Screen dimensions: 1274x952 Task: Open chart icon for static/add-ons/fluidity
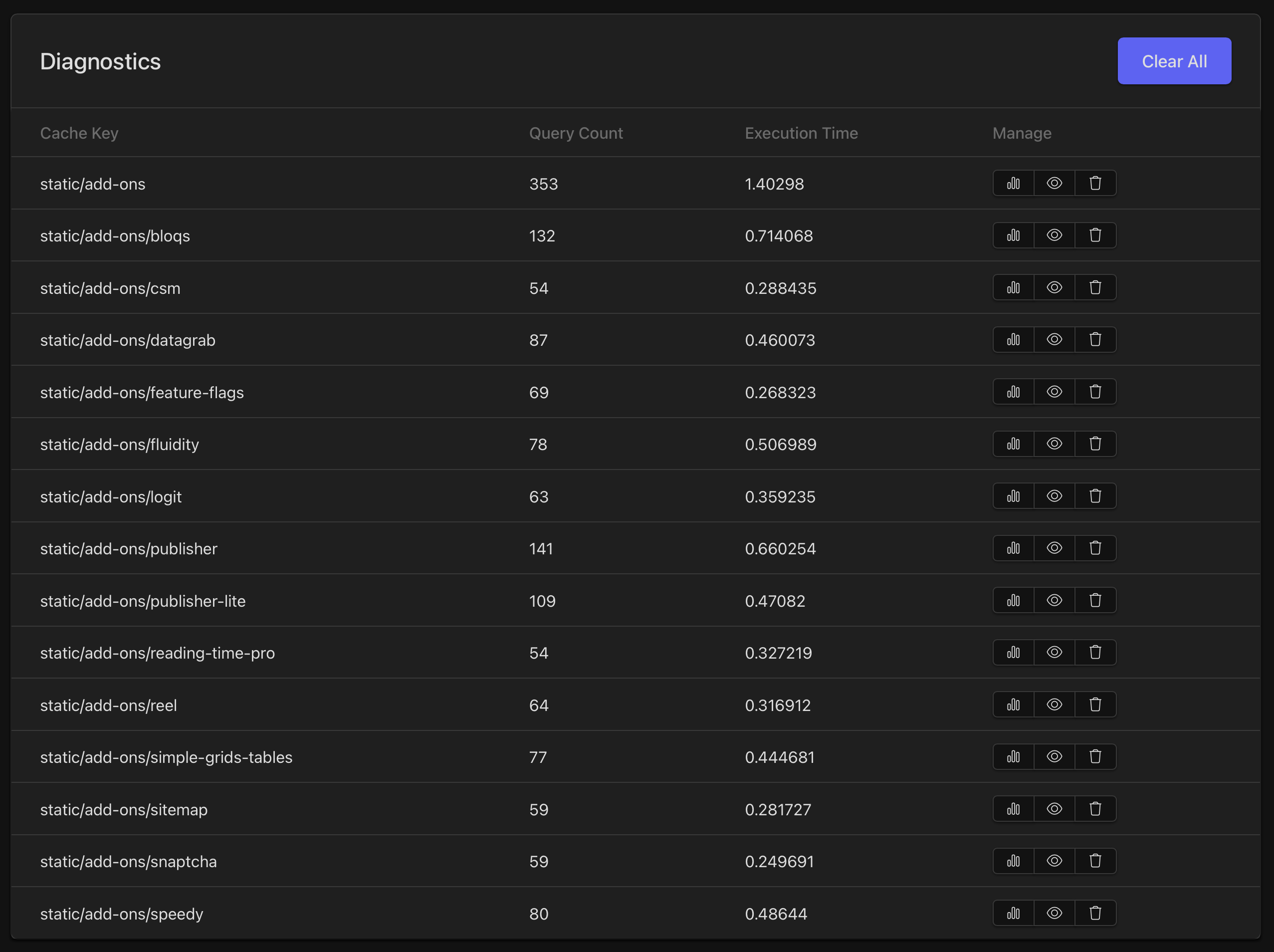click(x=1013, y=444)
